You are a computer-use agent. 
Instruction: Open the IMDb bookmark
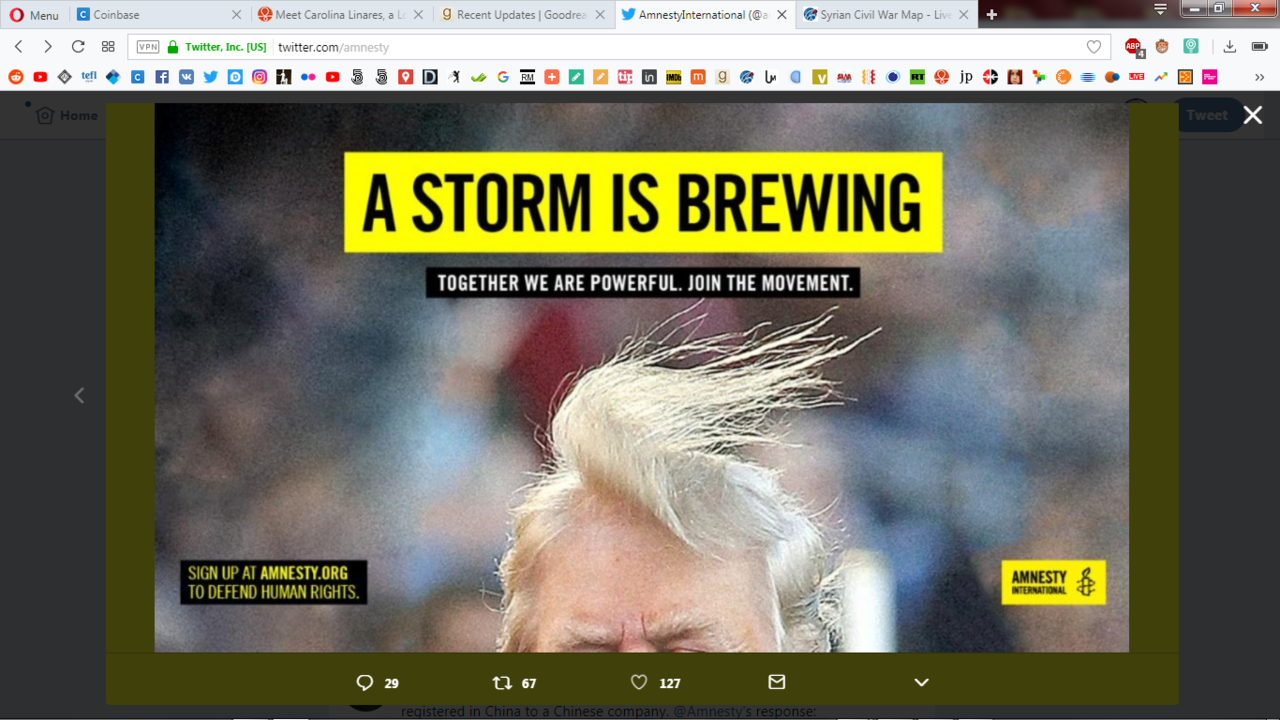tap(673, 77)
